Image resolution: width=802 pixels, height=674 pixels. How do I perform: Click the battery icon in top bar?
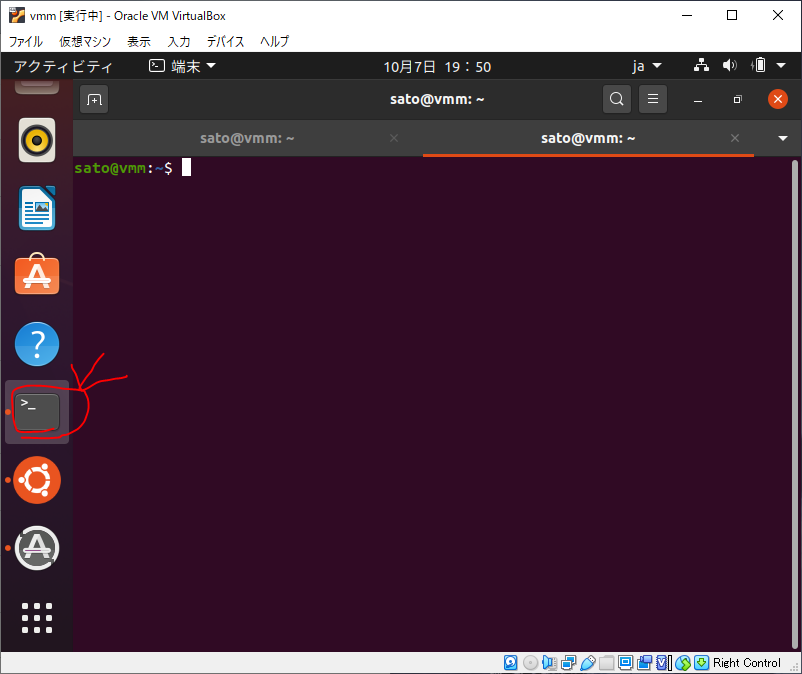pyautogui.click(x=759, y=65)
